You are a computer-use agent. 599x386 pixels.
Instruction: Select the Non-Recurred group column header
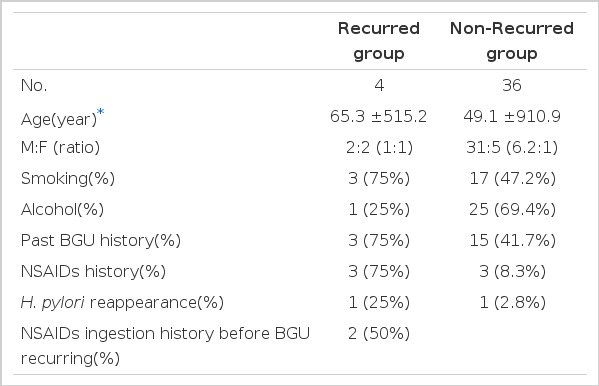(512, 41)
